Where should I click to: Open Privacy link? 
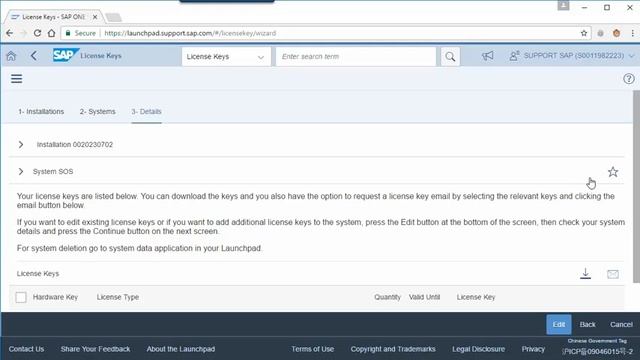533,349
